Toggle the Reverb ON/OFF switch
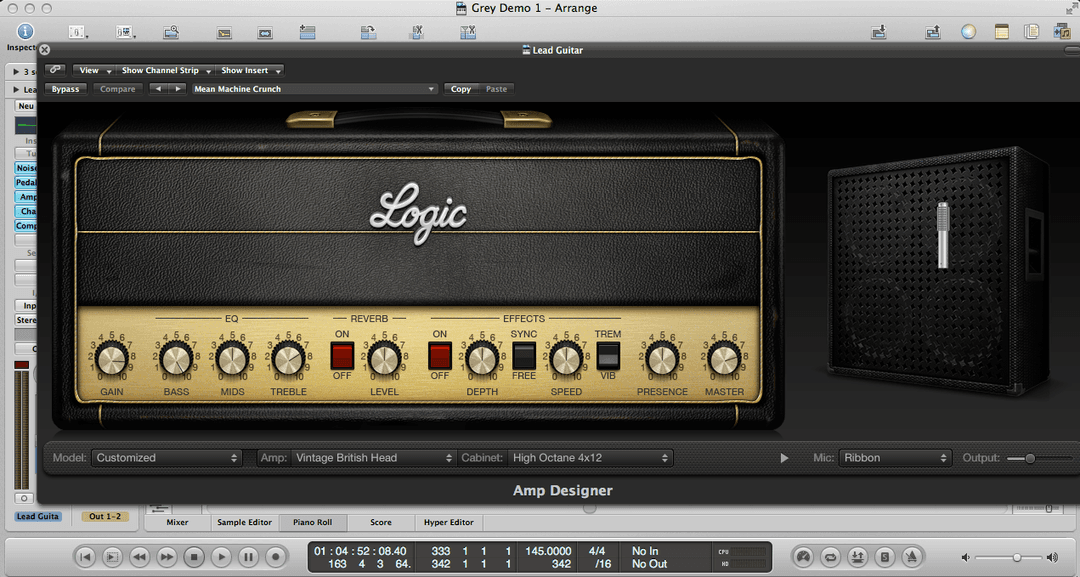Image resolution: width=1080 pixels, height=577 pixels. (x=342, y=355)
